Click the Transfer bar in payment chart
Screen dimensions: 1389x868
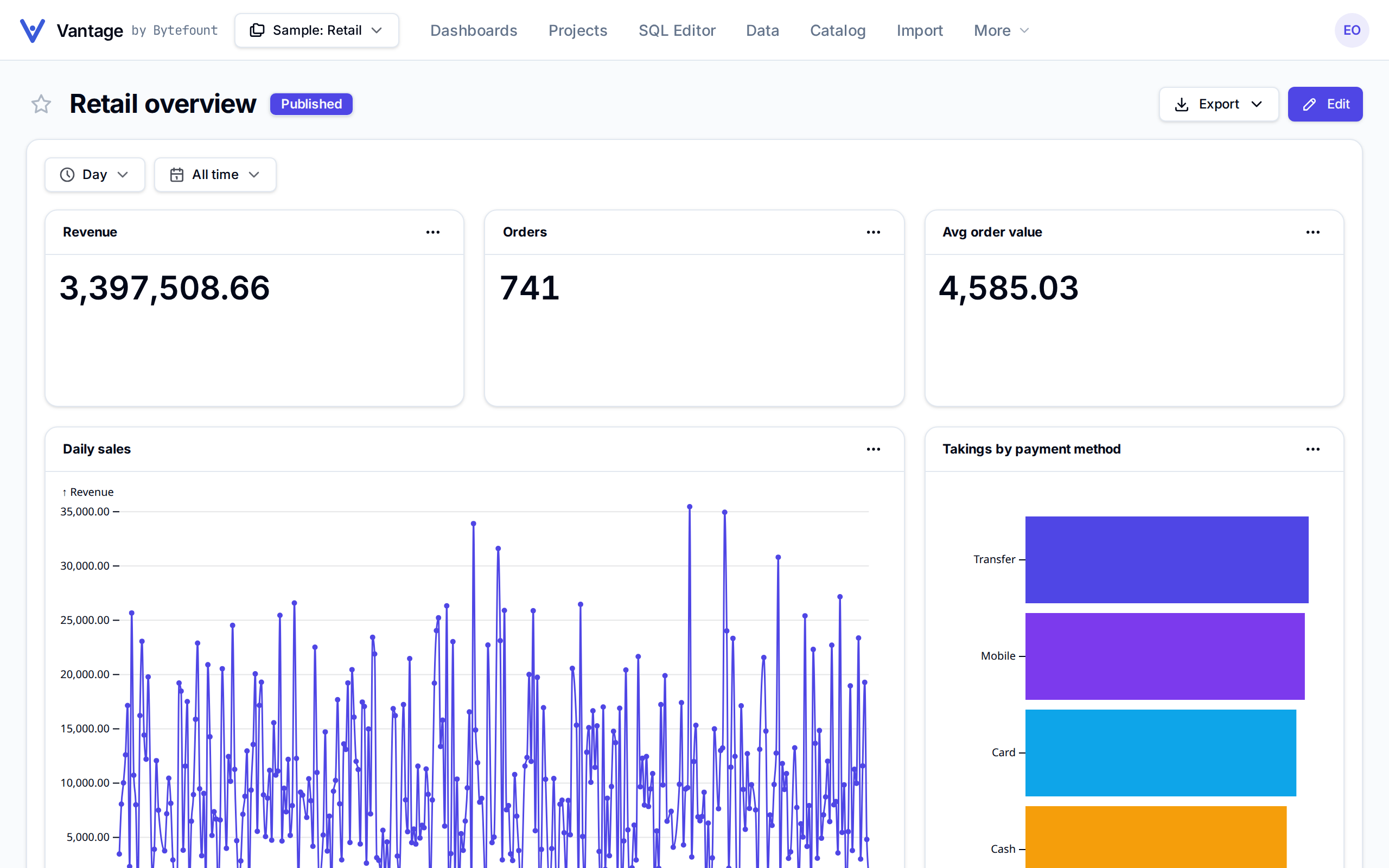(1167, 560)
